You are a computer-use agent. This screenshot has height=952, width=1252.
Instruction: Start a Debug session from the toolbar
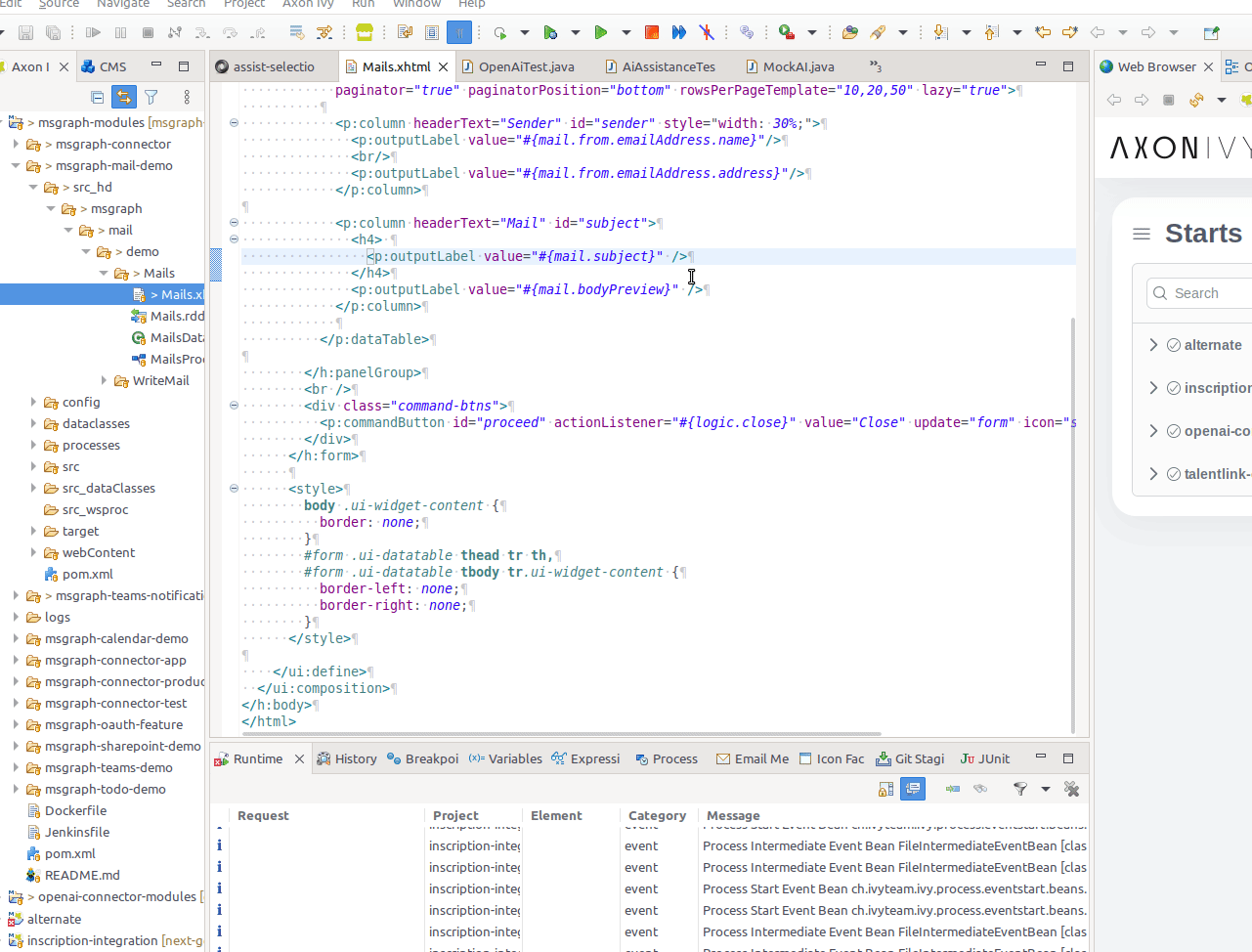coord(552,31)
